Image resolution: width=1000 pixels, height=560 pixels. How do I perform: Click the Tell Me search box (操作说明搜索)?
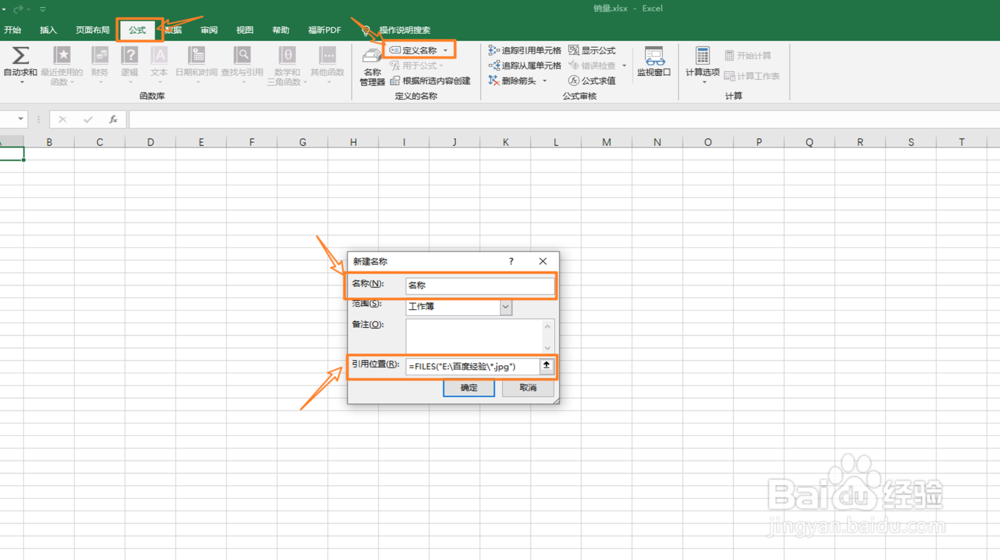click(x=404, y=30)
